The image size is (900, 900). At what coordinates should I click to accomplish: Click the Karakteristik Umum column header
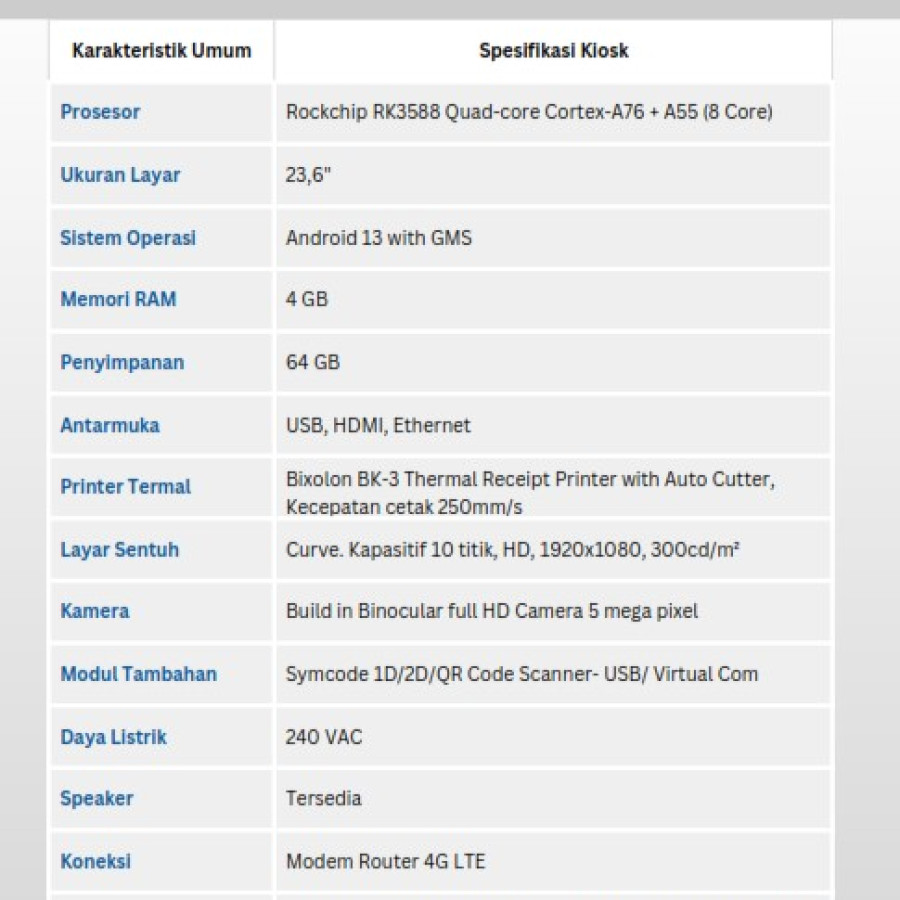coord(161,51)
